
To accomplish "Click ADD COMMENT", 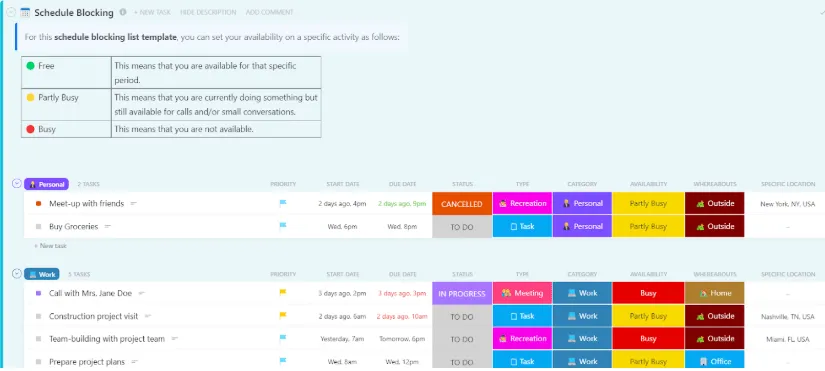I will tap(269, 12).
